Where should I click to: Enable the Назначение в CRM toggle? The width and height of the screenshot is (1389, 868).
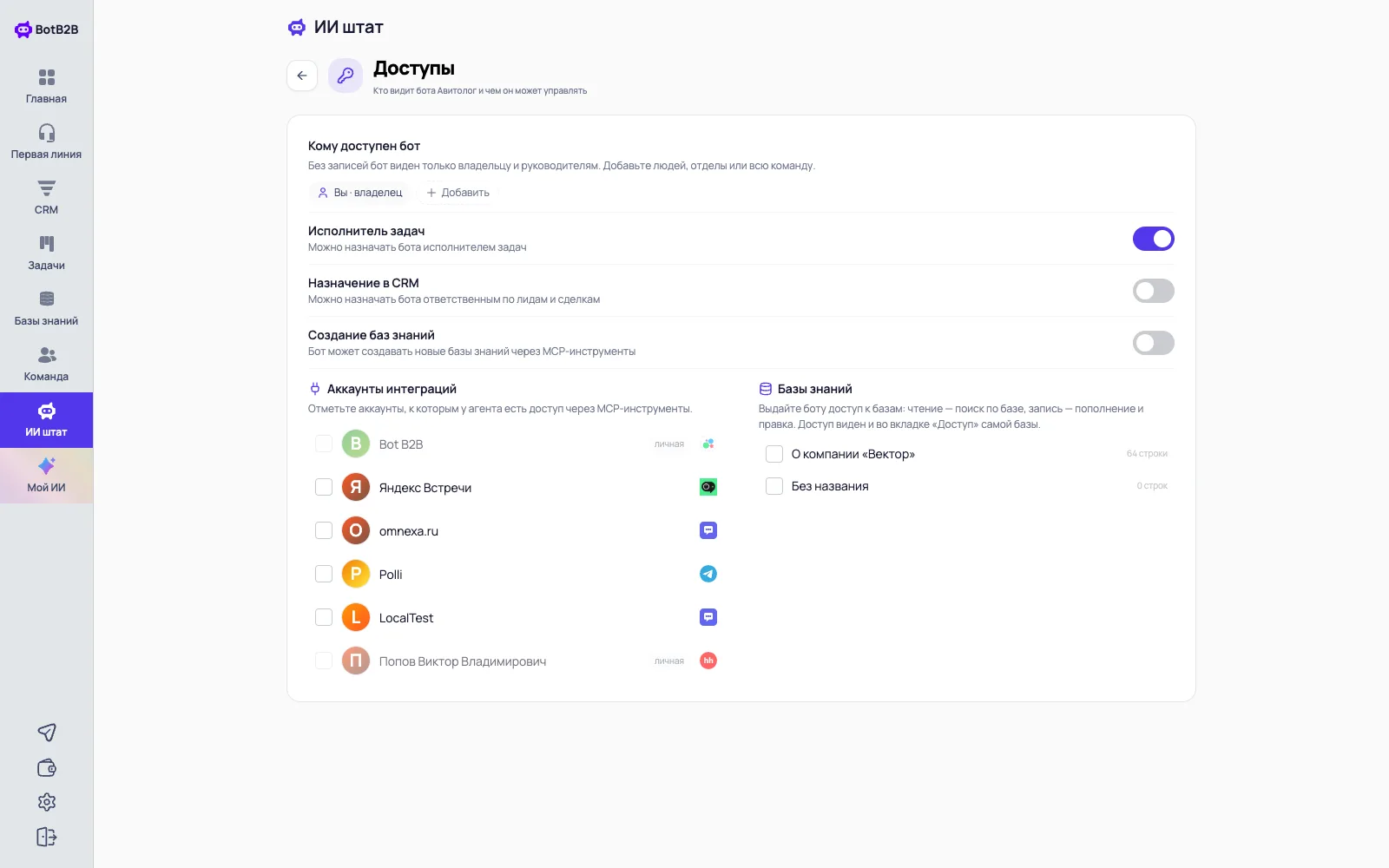[x=1153, y=291]
